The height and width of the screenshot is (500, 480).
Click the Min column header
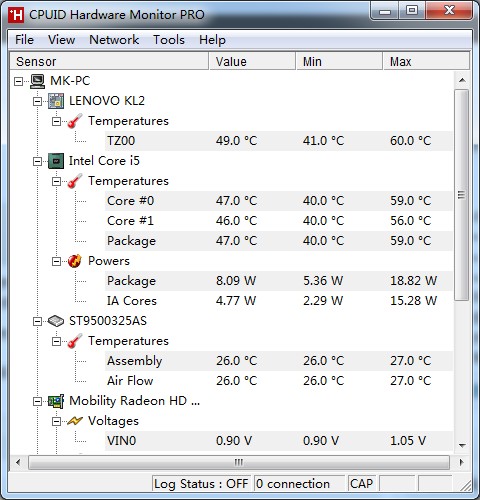[339, 61]
